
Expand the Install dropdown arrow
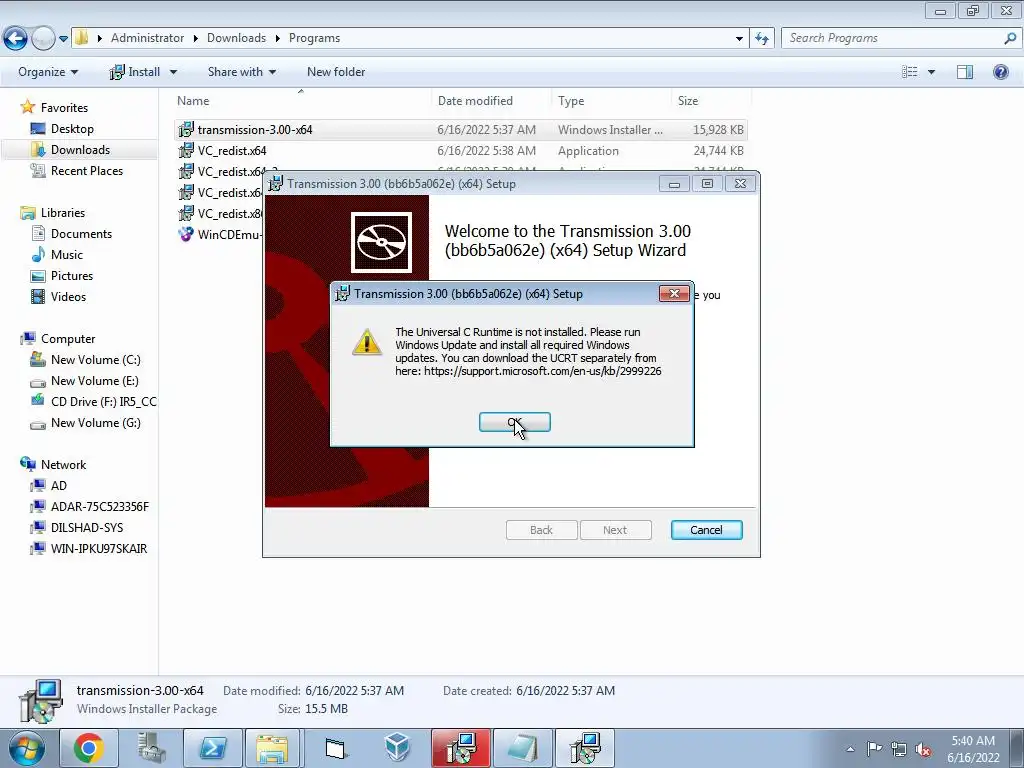(x=173, y=72)
